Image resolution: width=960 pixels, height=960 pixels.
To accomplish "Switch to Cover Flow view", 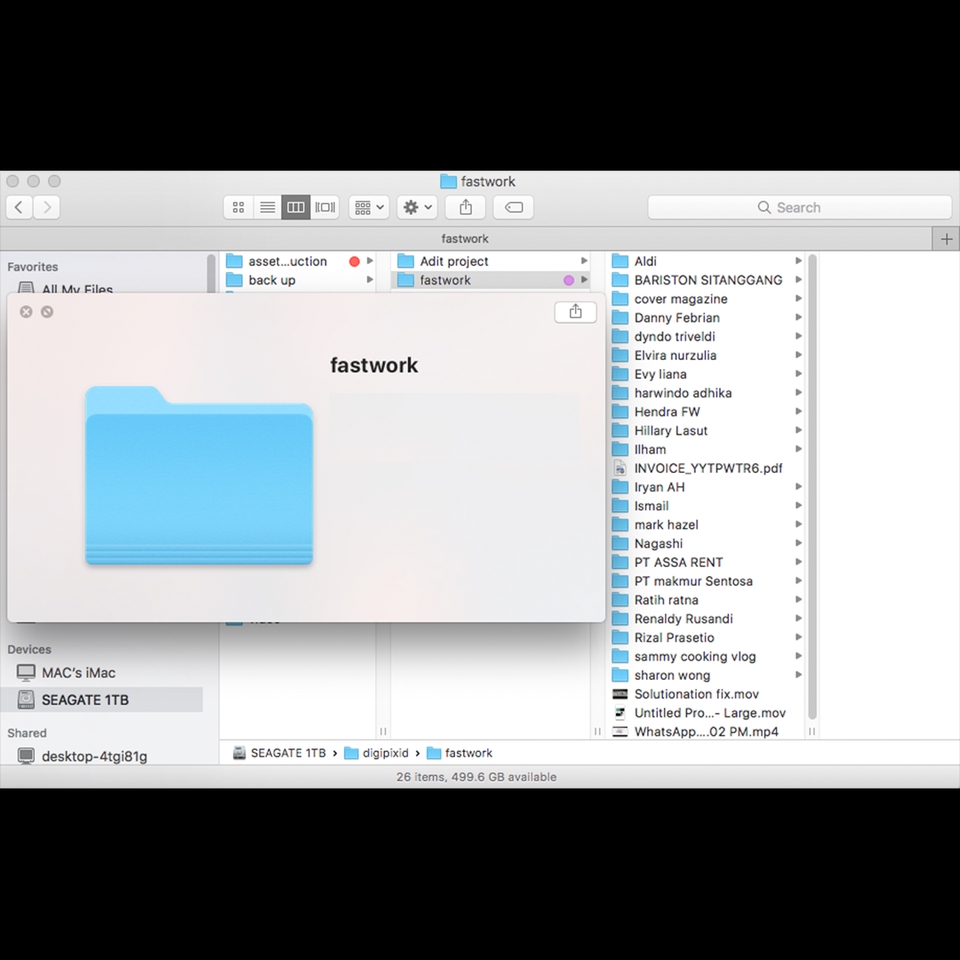I will [x=324, y=207].
